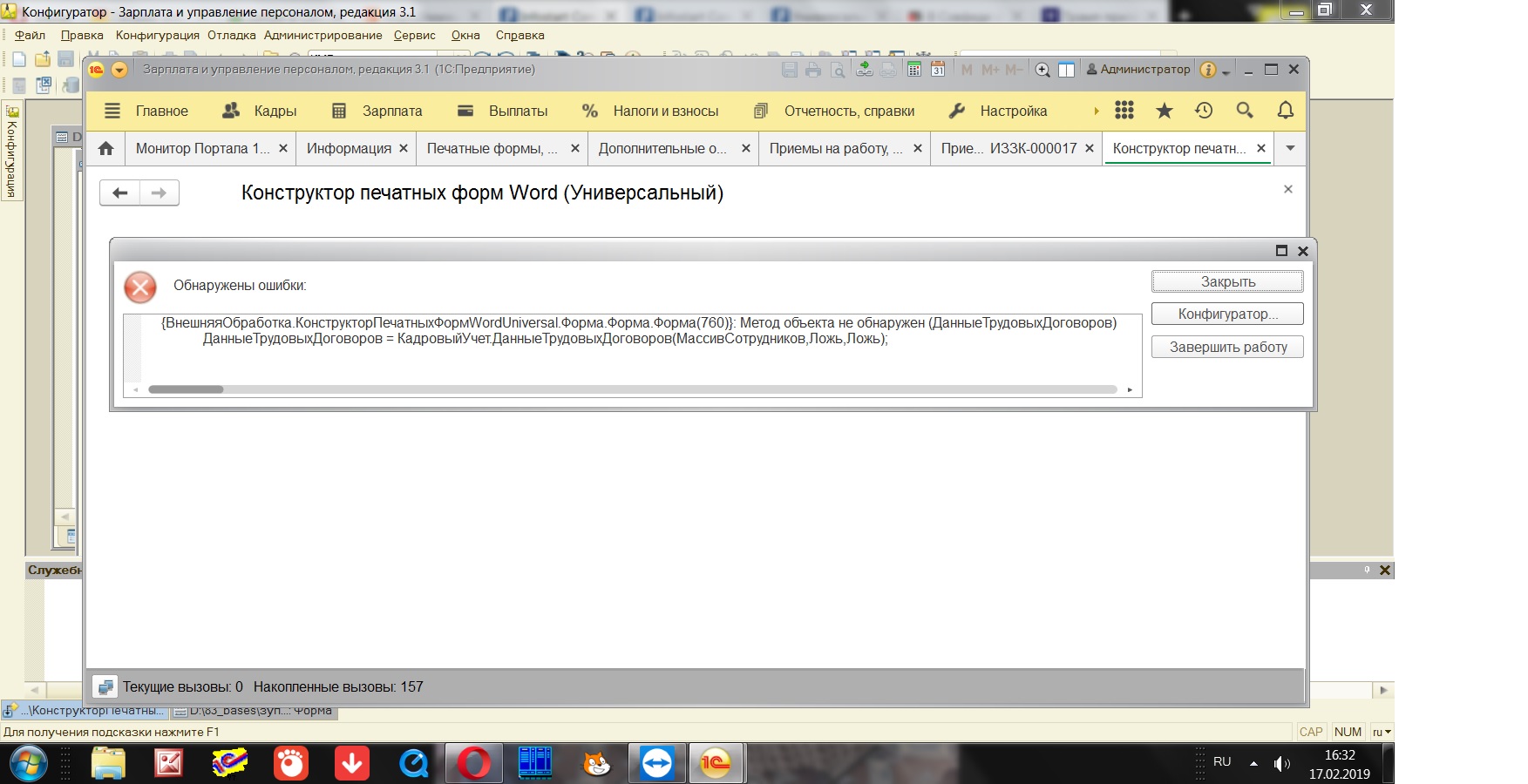Maximize the error dialog window
This screenshot has width=1528, height=784.
tap(1281, 251)
